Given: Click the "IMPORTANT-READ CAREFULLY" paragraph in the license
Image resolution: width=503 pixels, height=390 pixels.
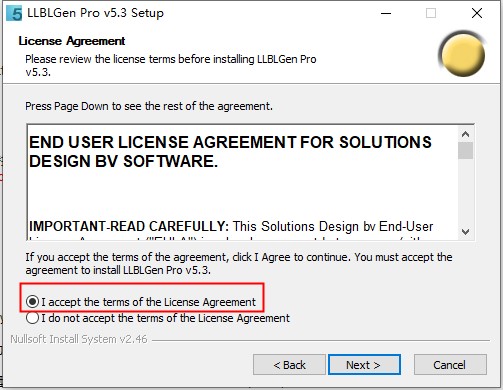Looking at the screenshot, I should pos(231,227).
